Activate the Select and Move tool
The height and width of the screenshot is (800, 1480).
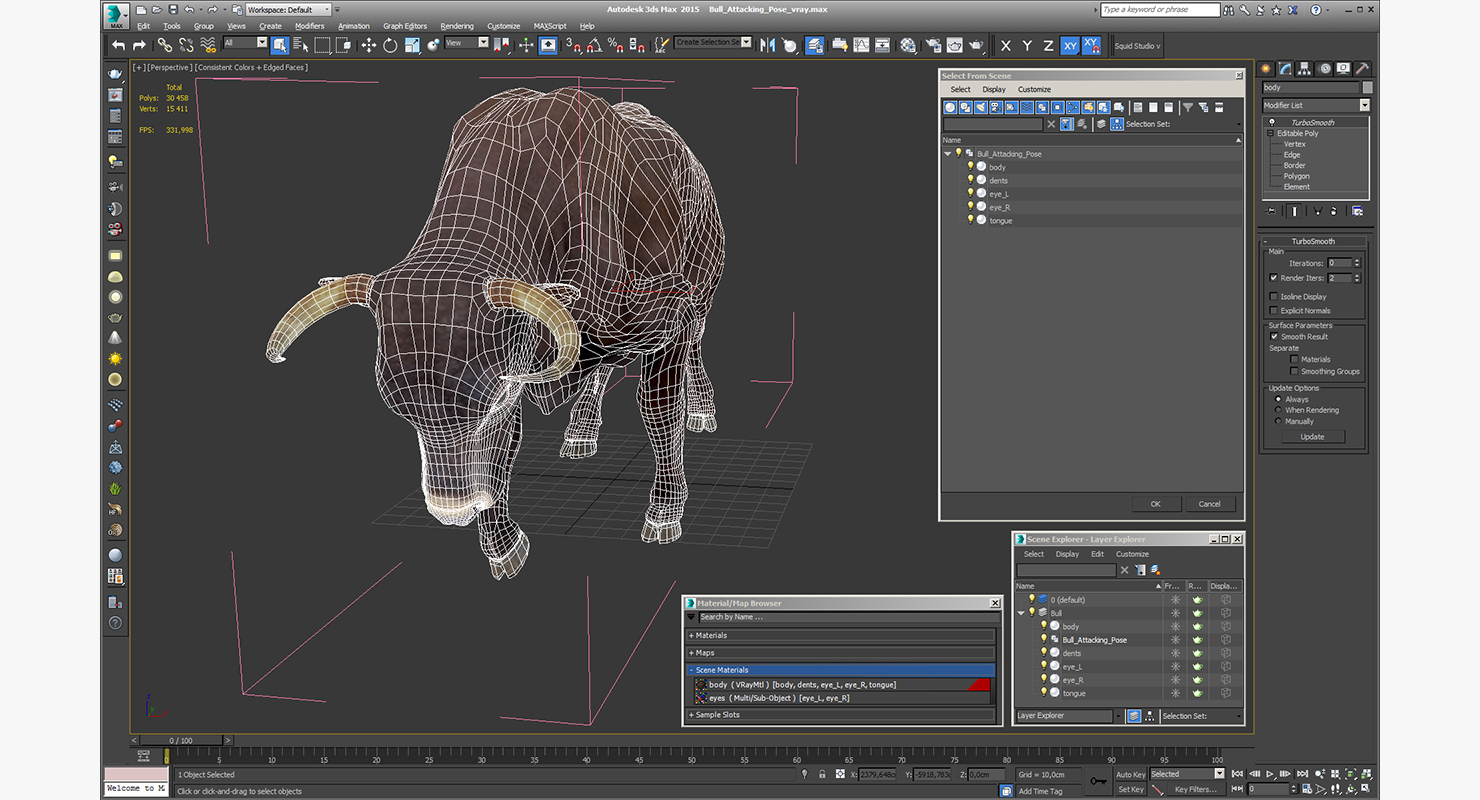(368, 45)
